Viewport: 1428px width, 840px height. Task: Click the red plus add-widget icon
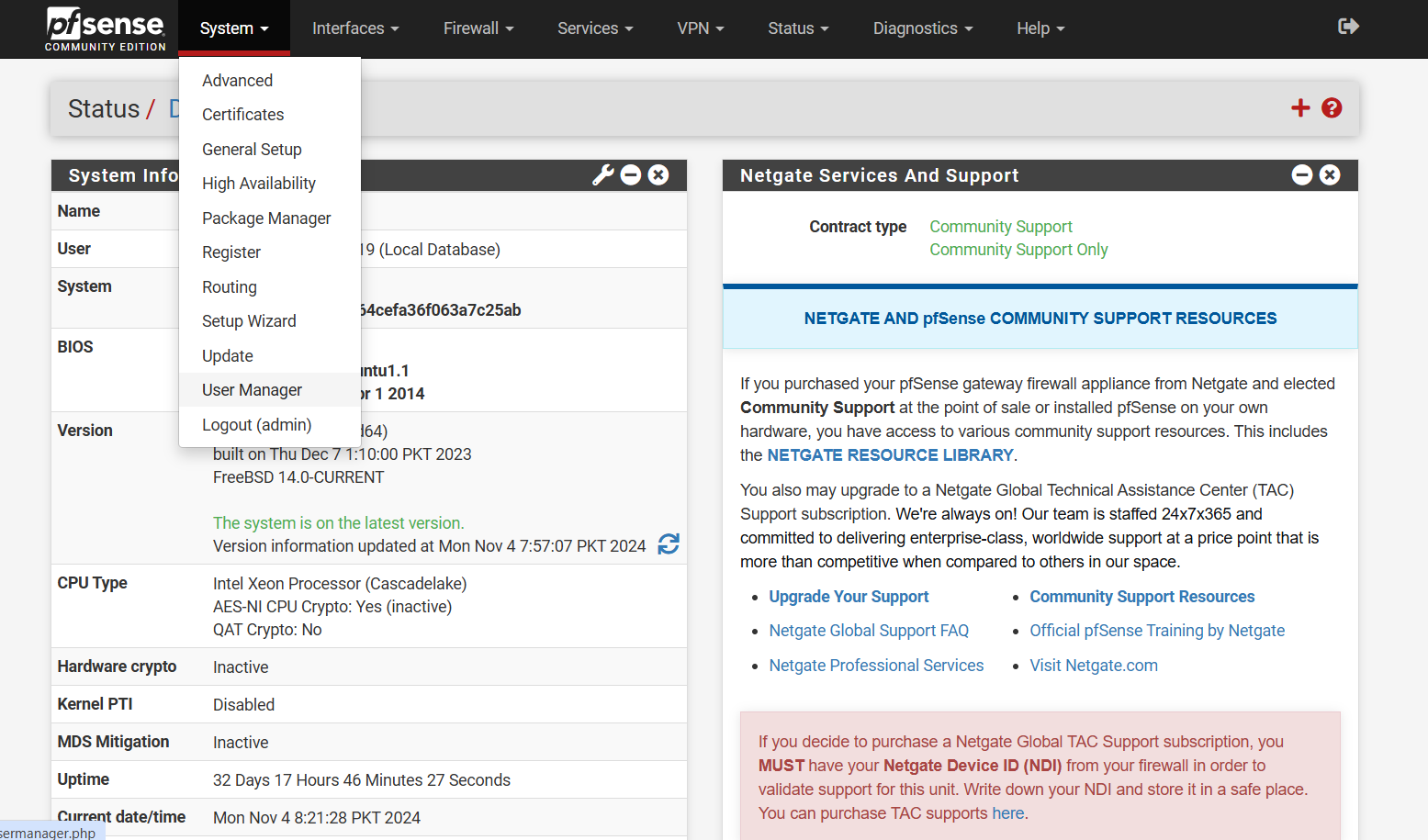point(1300,108)
